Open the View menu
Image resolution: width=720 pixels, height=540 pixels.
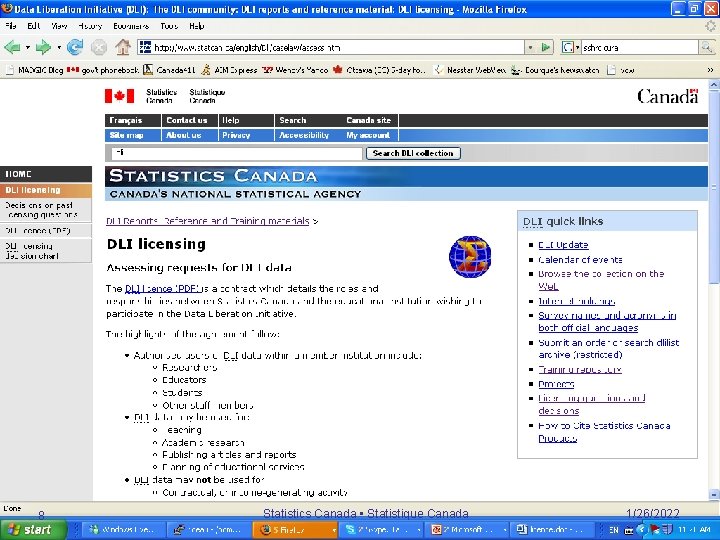coord(59,26)
